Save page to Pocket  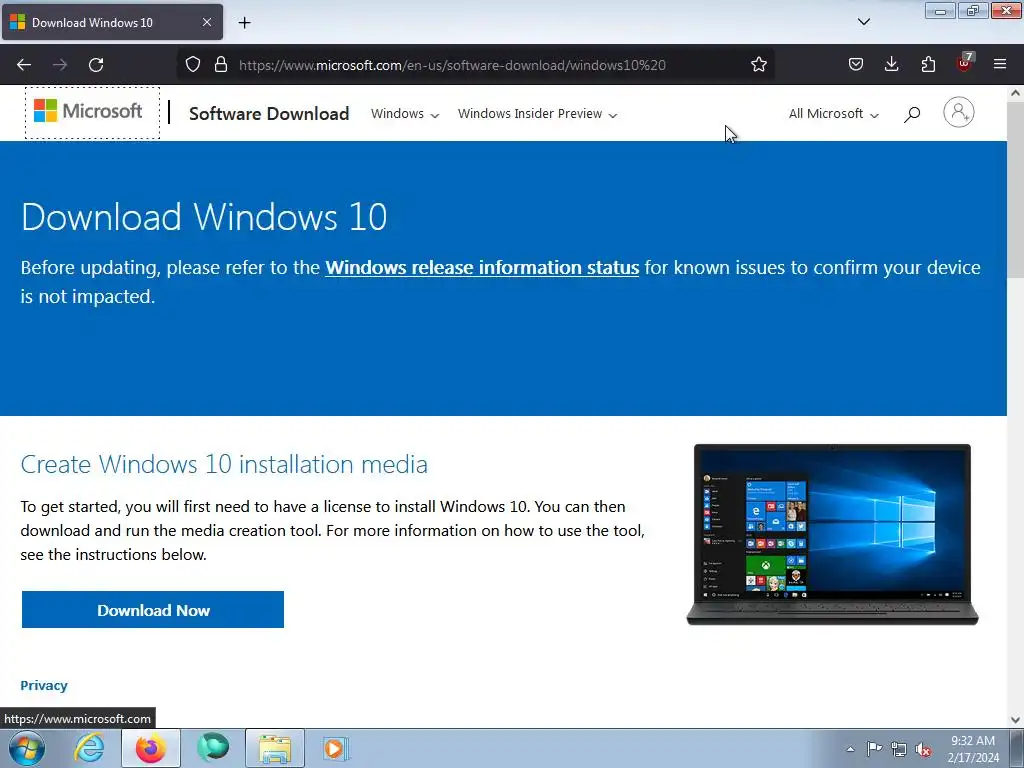tap(856, 65)
